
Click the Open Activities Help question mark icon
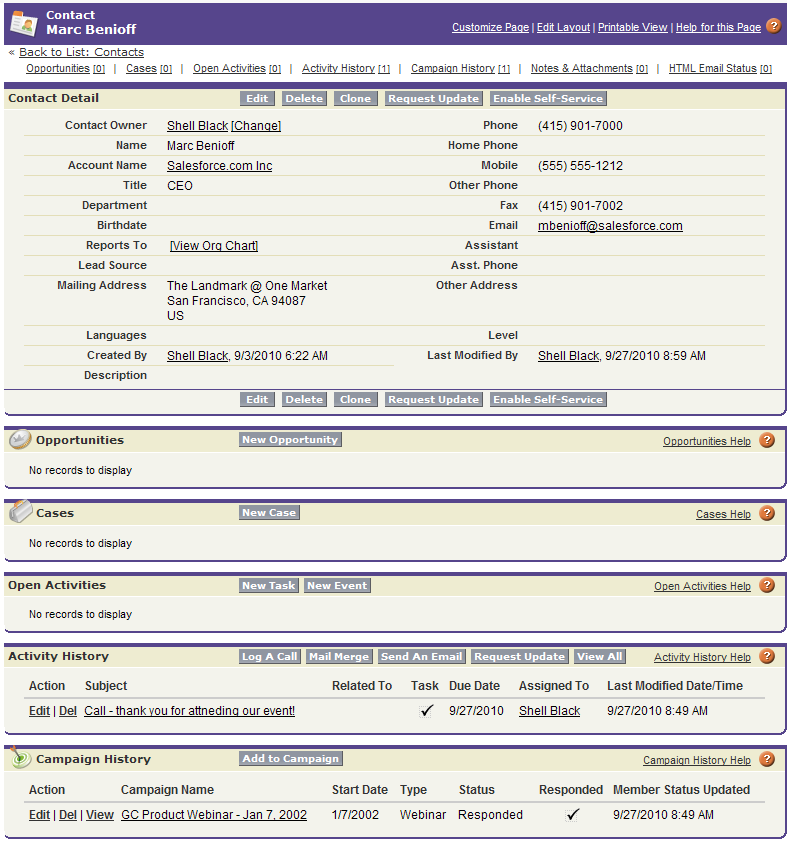coord(767,585)
